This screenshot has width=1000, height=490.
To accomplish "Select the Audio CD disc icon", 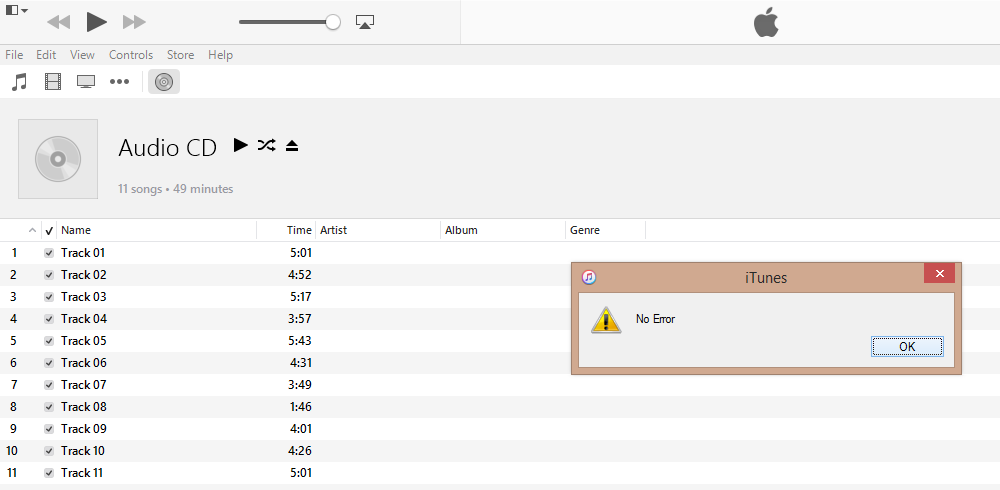I will pos(164,82).
